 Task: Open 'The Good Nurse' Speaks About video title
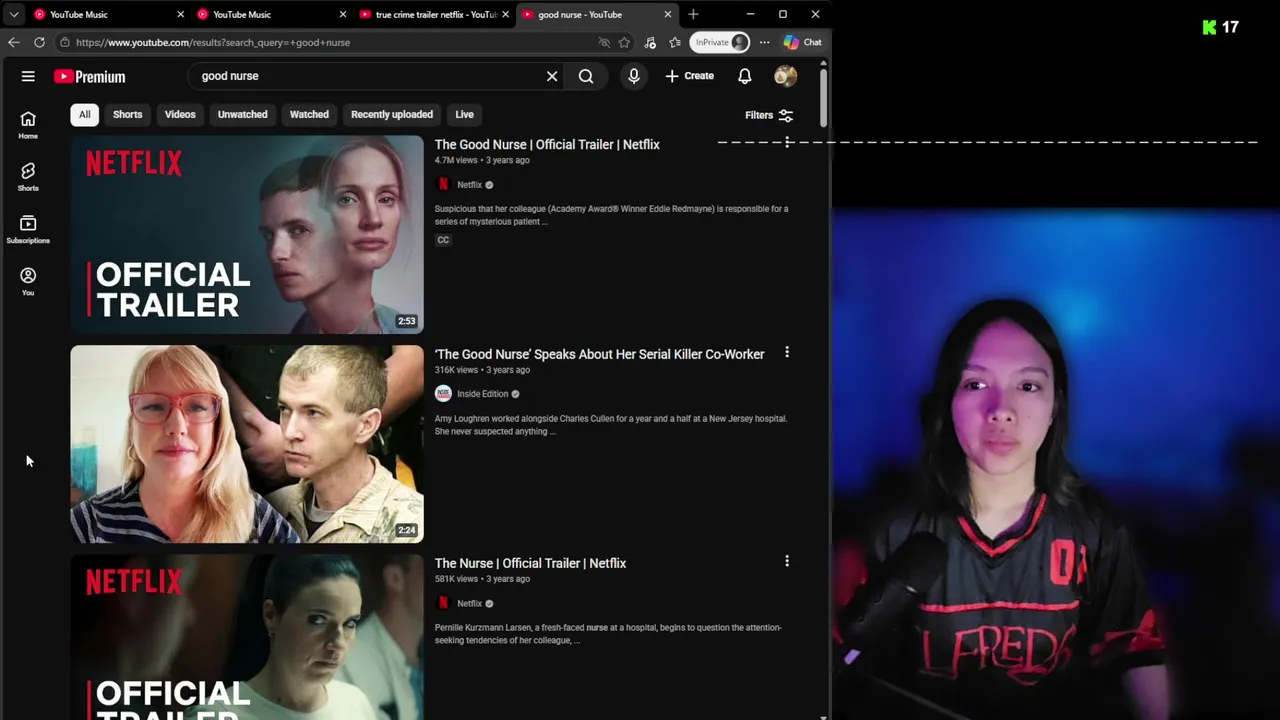click(599, 354)
